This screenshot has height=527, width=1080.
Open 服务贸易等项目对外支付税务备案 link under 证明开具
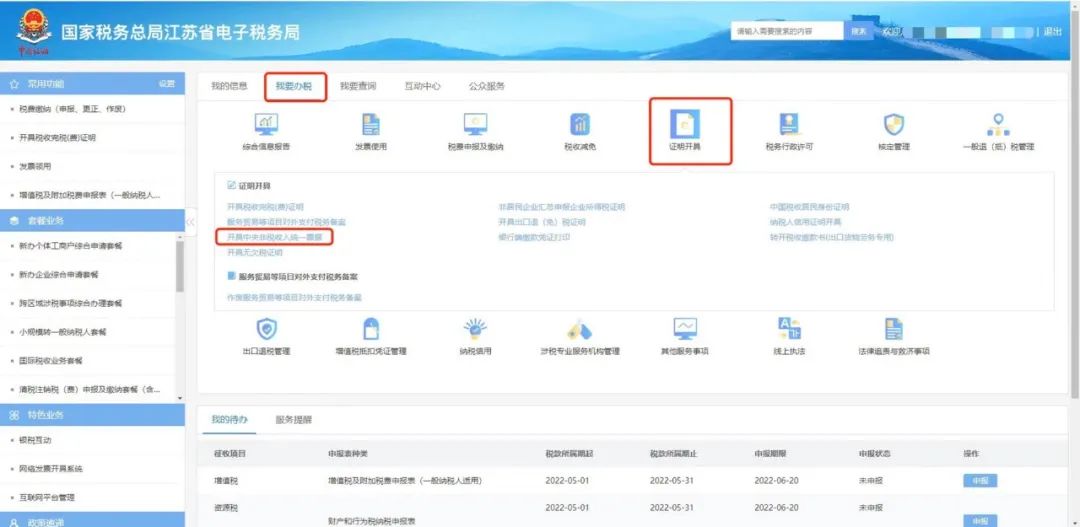click(286, 222)
